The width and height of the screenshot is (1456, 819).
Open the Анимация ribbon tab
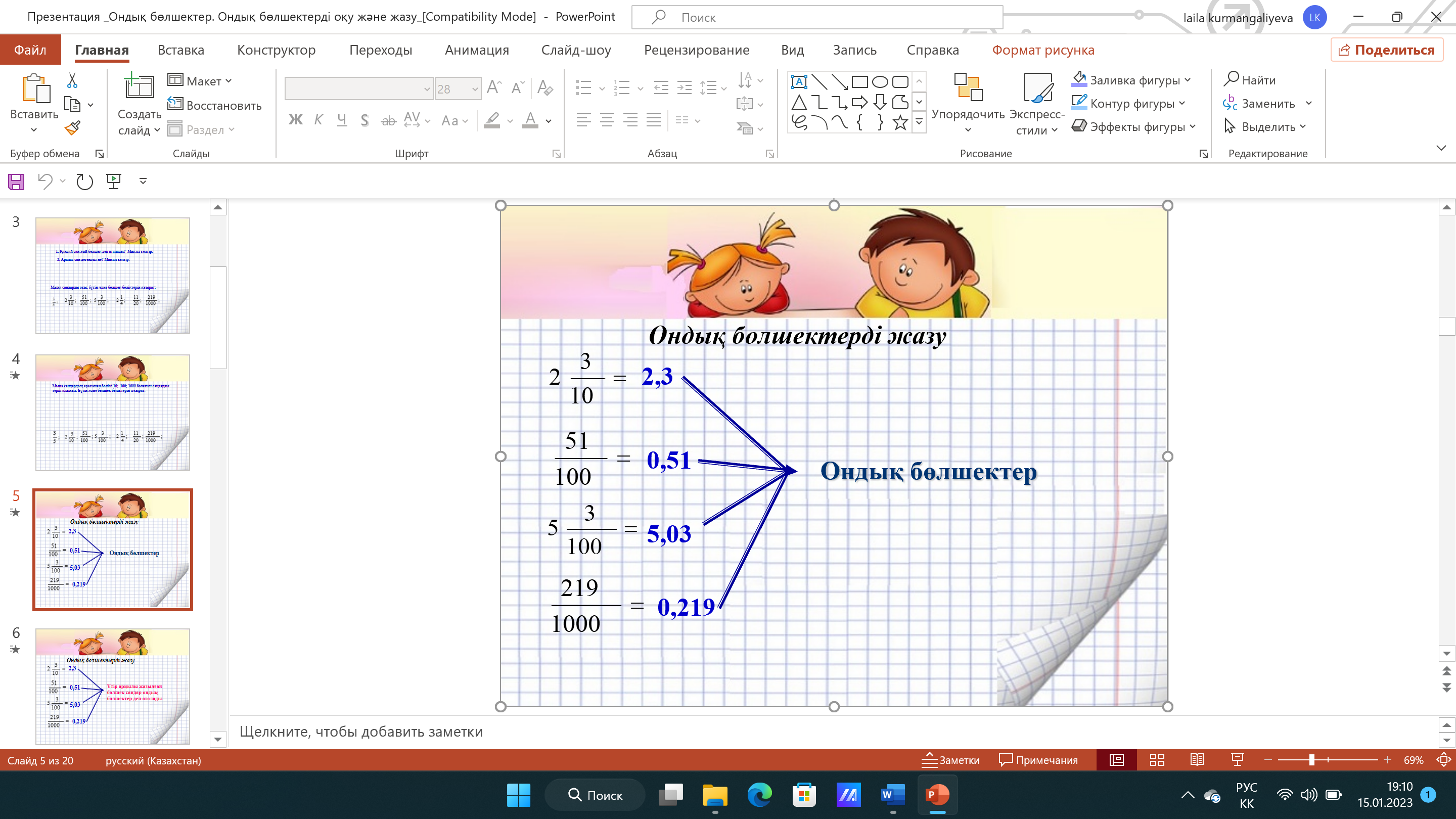click(476, 50)
